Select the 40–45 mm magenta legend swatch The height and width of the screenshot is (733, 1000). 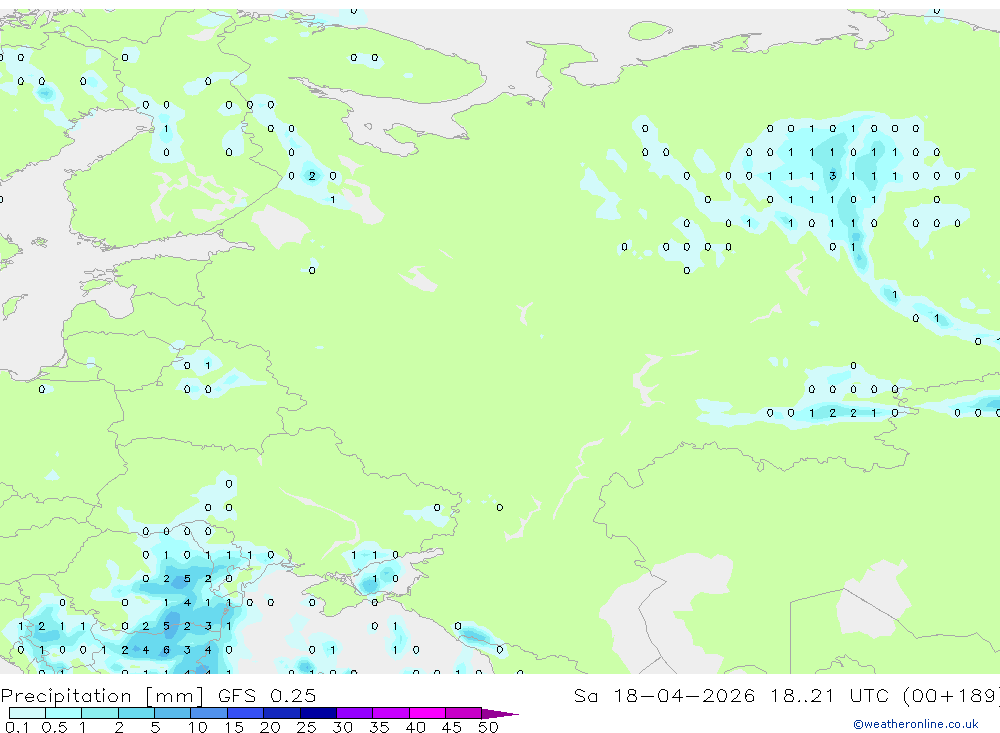coord(427,713)
